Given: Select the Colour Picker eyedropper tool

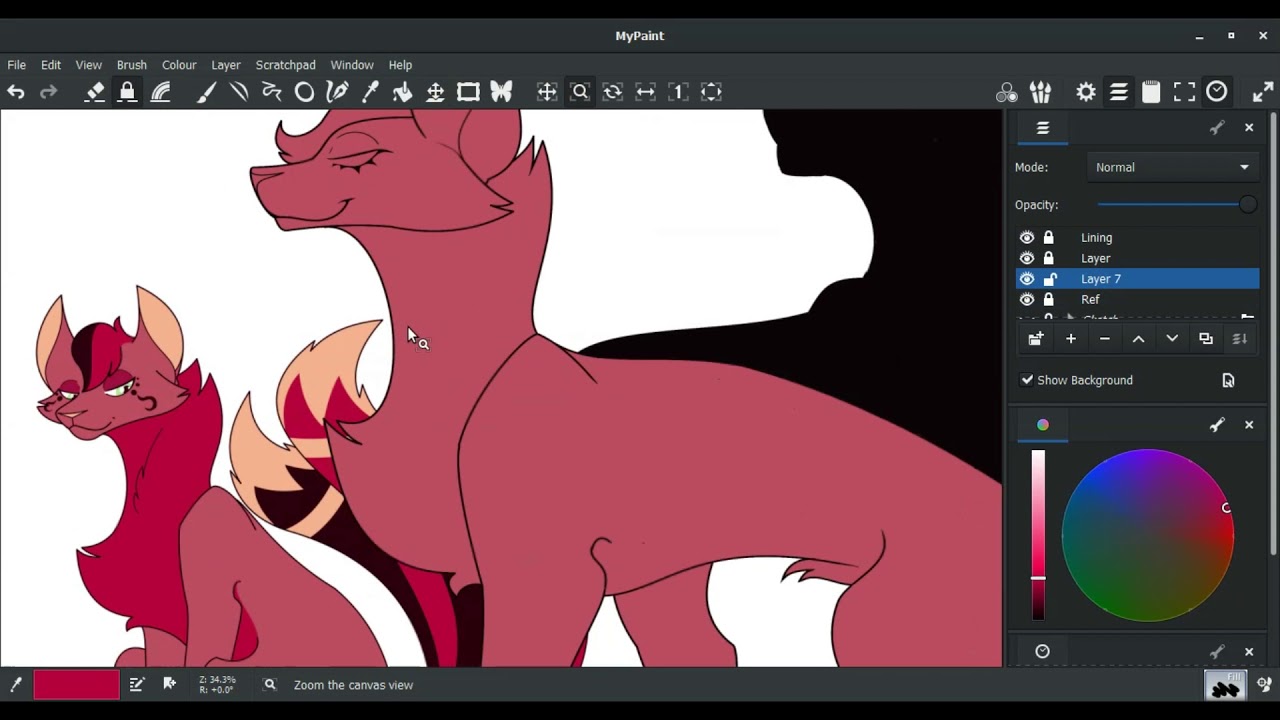Looking at the screenshot, I should click(370, 92).
